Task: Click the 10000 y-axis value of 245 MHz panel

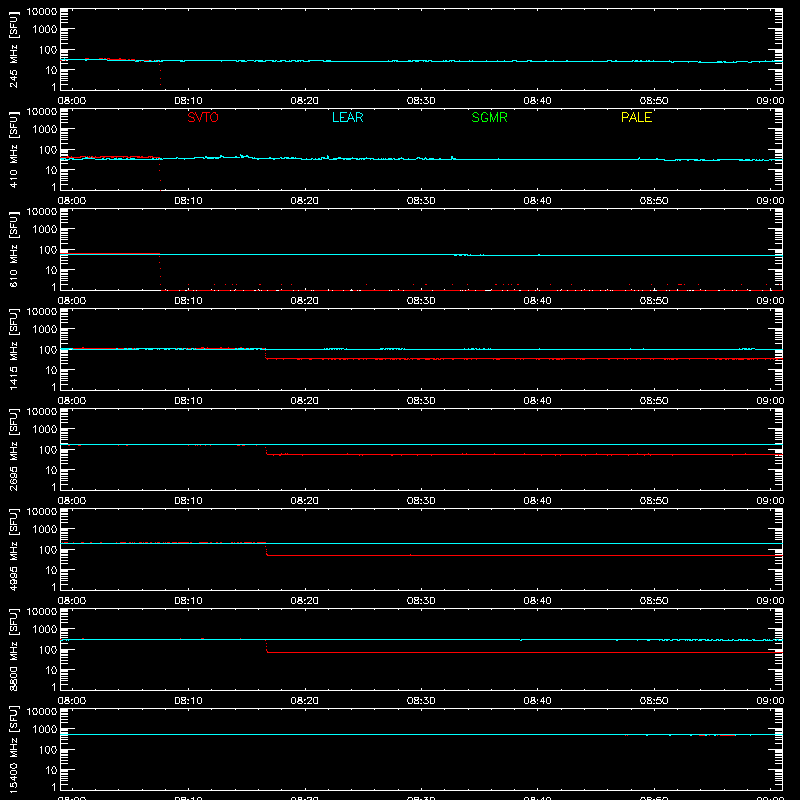Action: pyautogui.click(x=42, y=12)
